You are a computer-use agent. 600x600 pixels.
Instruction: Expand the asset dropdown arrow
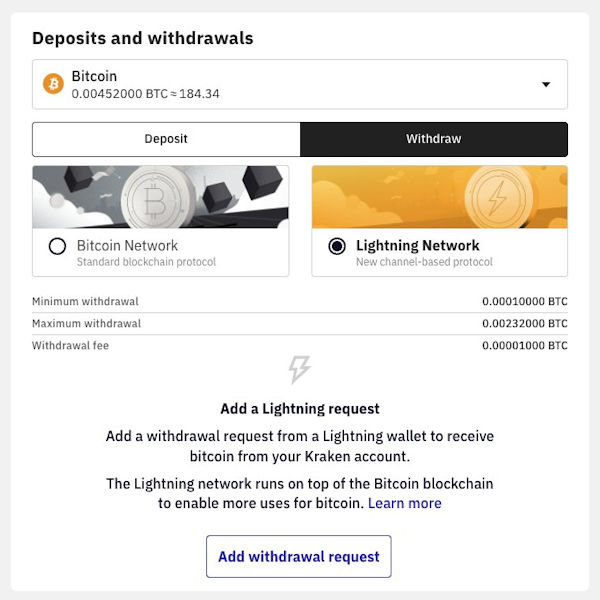[546, 85]
